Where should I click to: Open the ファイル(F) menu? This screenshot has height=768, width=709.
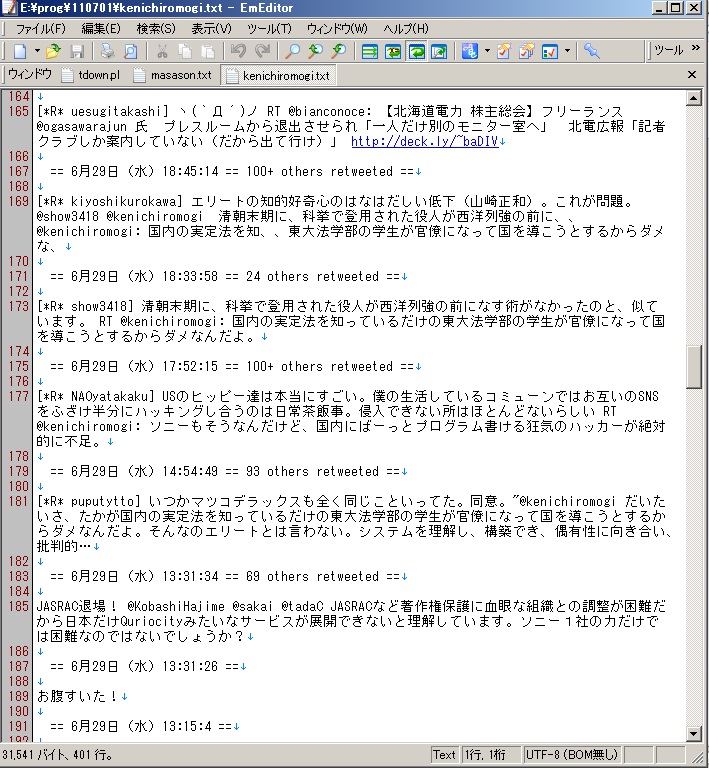coord(40,28)
